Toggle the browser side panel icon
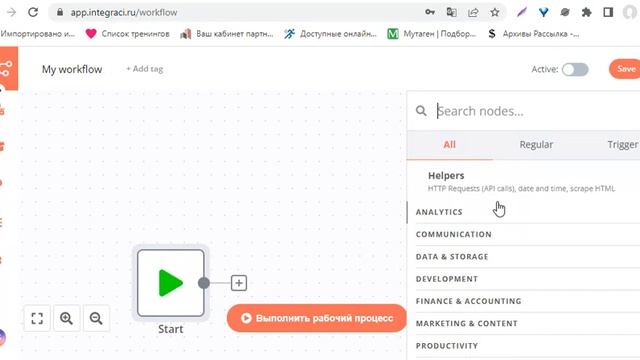The image size is (640, 360). [x=608, y=12]
